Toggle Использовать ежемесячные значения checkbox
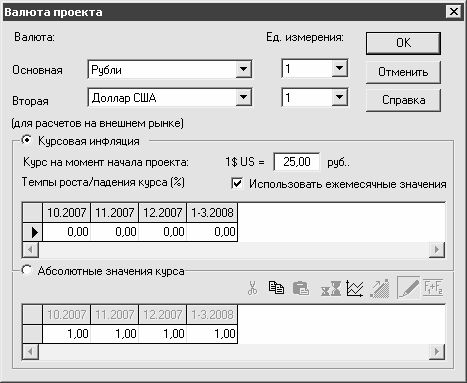 coord(237,184)
